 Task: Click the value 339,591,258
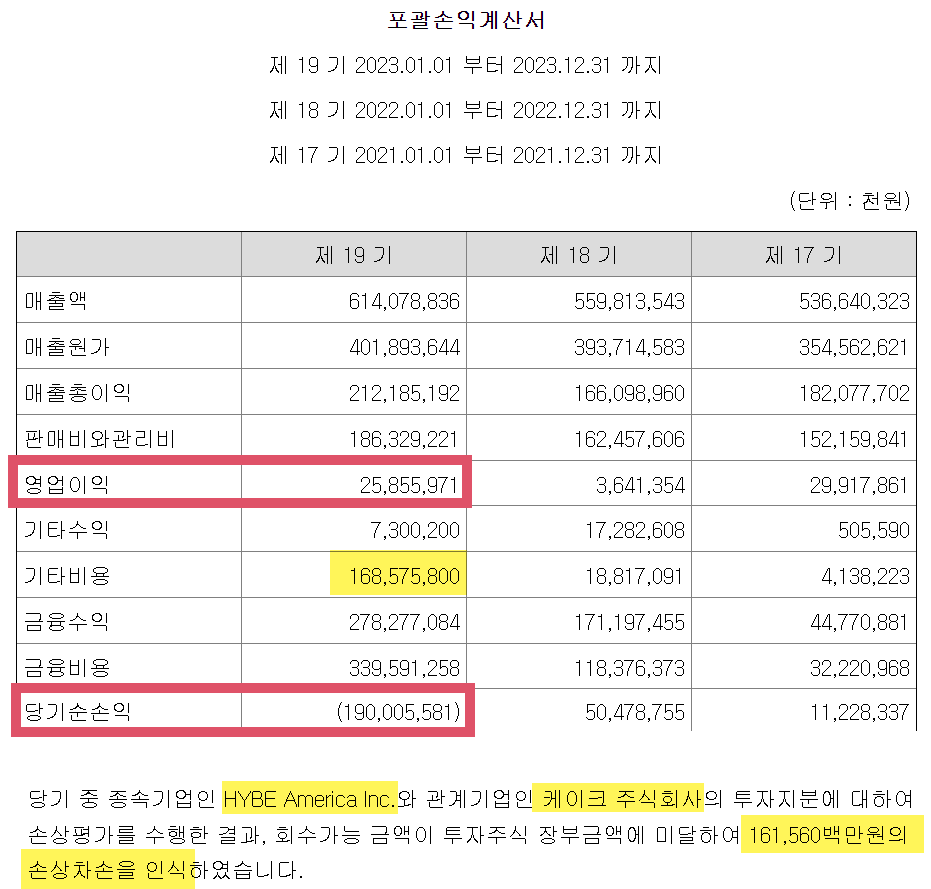point(404,668)
